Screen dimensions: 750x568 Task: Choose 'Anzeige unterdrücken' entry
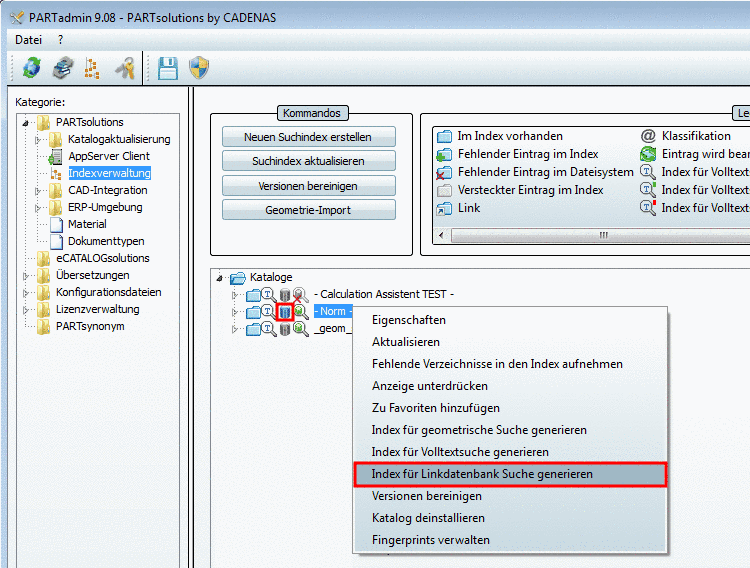(x=510, y=386)
